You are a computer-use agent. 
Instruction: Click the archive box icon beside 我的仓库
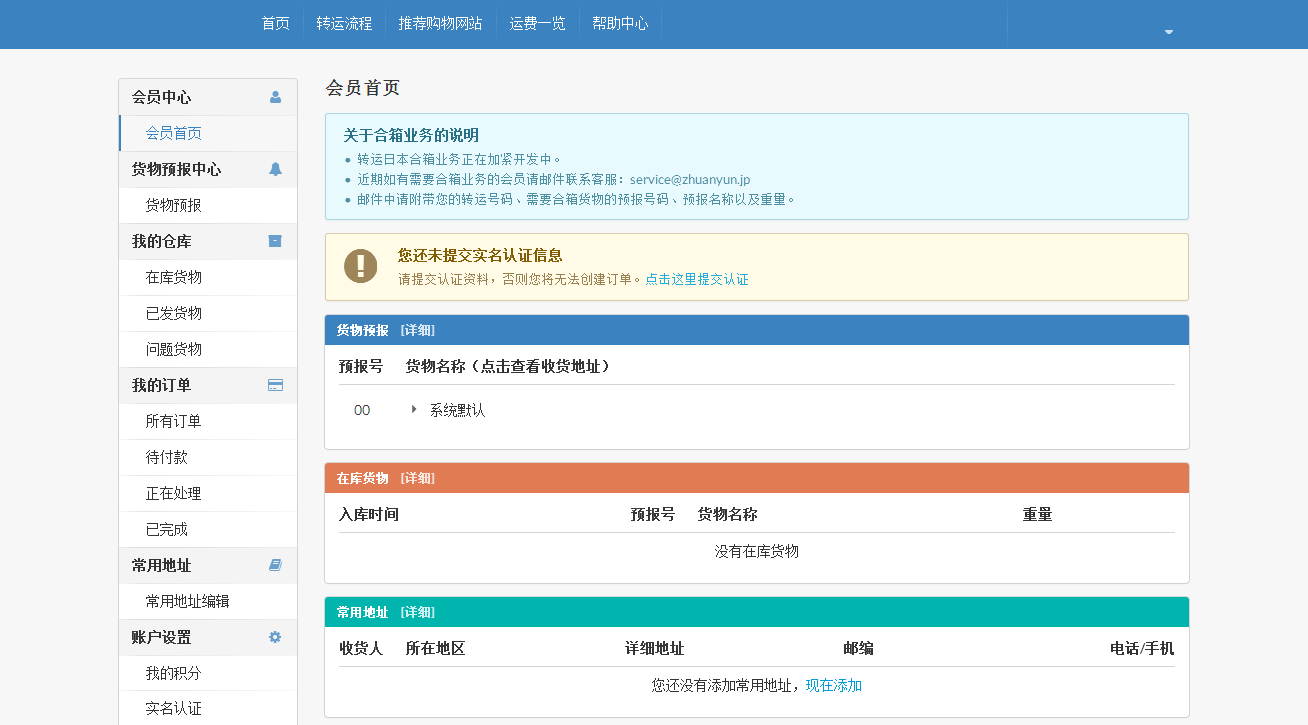click(x=275, y=241)
